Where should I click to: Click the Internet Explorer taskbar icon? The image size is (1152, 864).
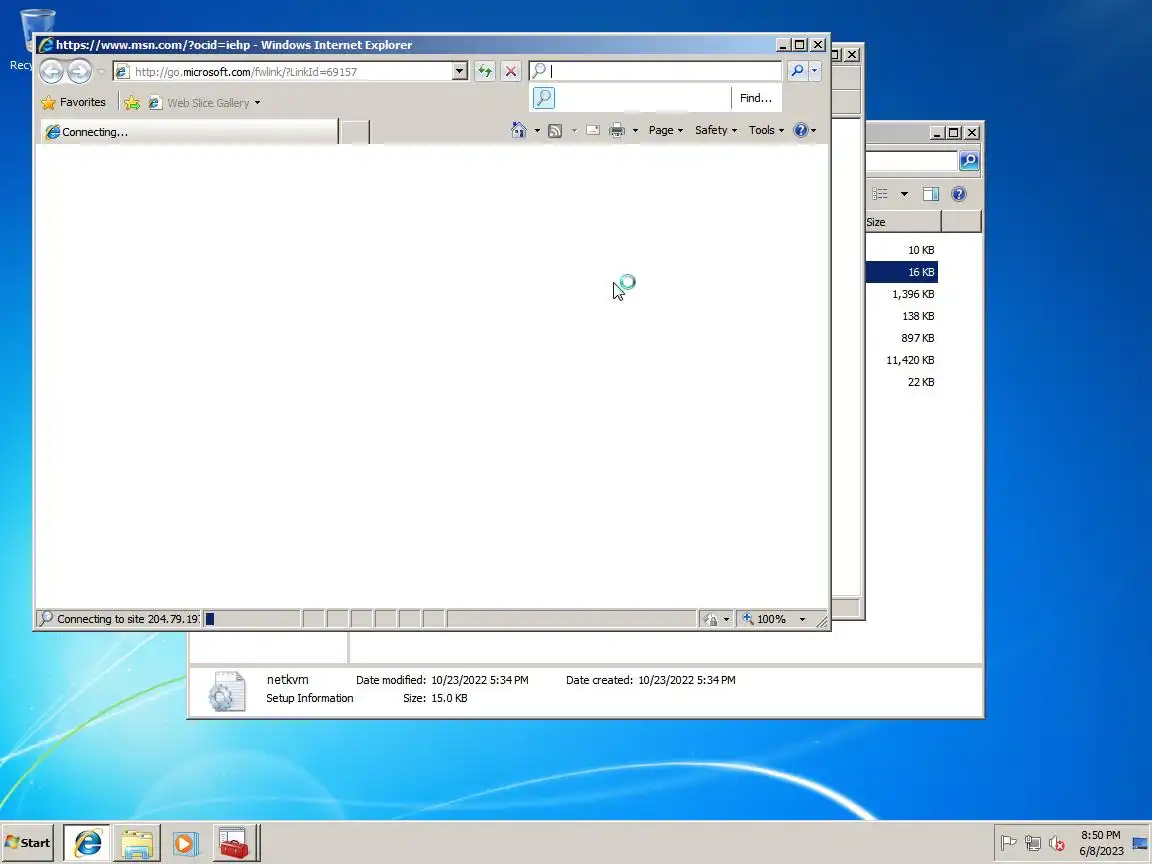tap(87, 843)
